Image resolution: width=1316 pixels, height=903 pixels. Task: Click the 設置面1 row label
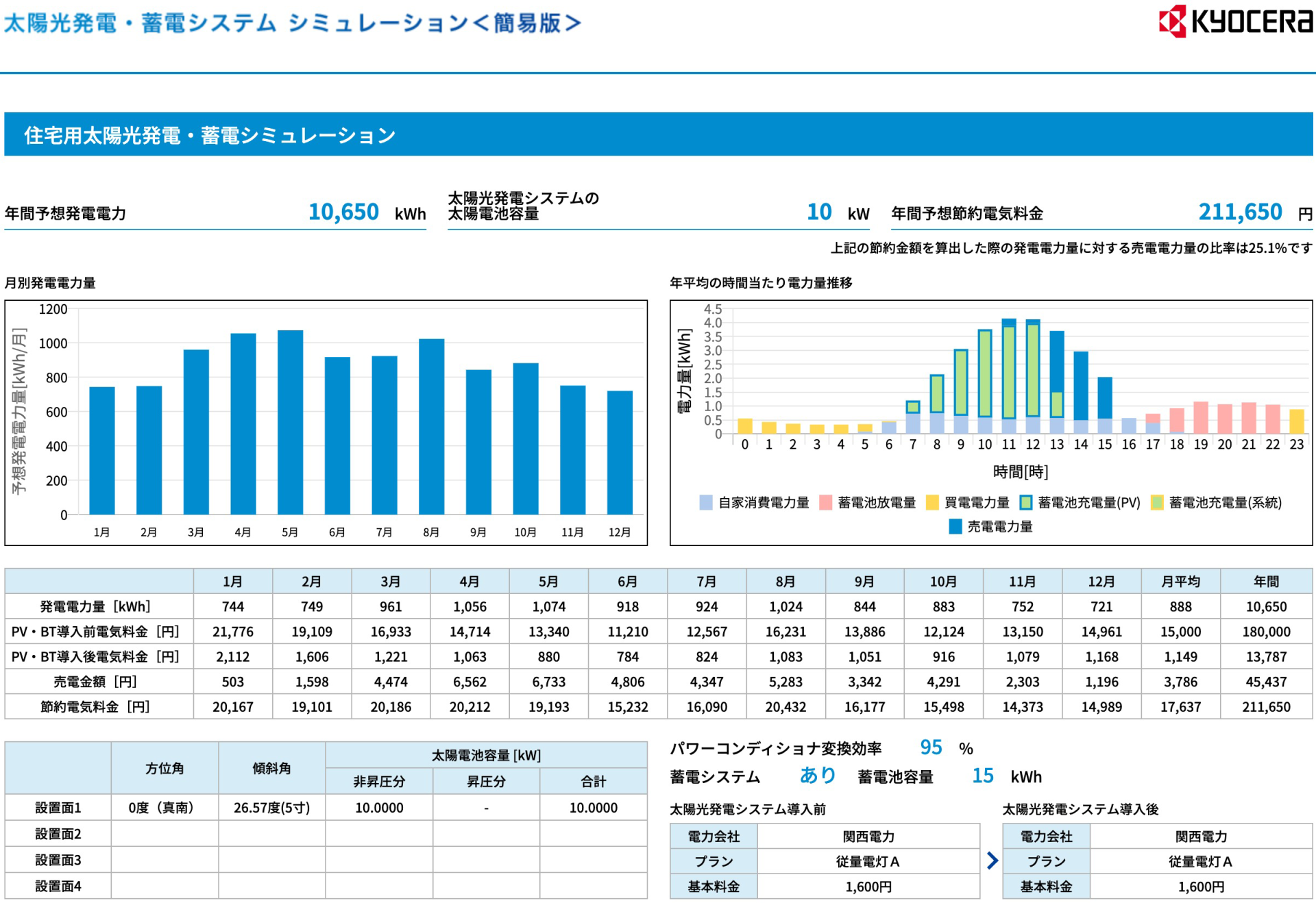coord(58,808)
